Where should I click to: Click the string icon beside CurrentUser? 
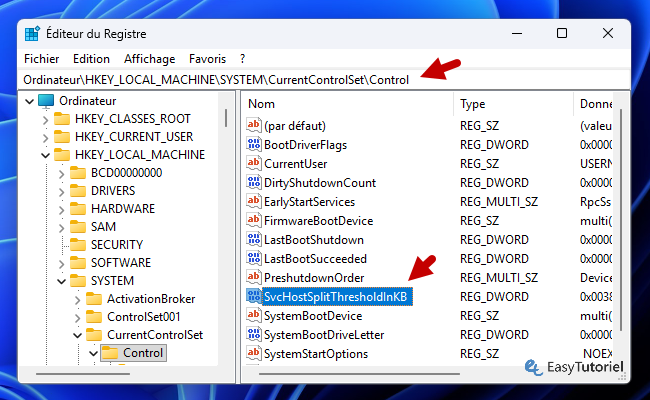point(254,163)
